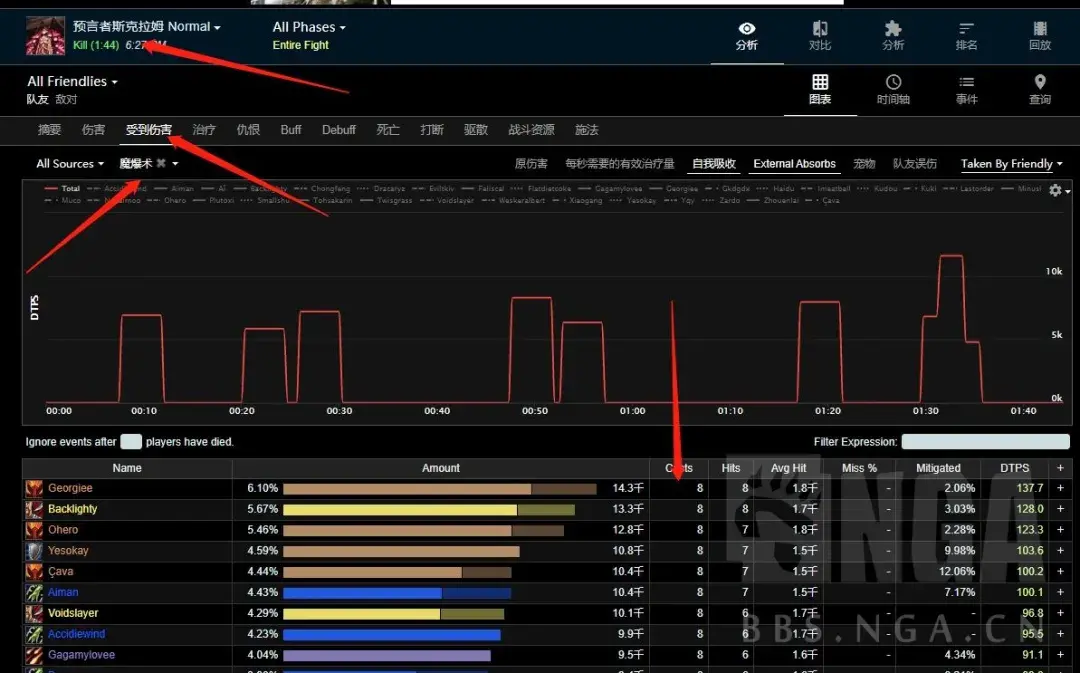This screenshot has width=1080, height=673.
Task: Toggle the 自我吸收 option
Action: coord(714,164)
